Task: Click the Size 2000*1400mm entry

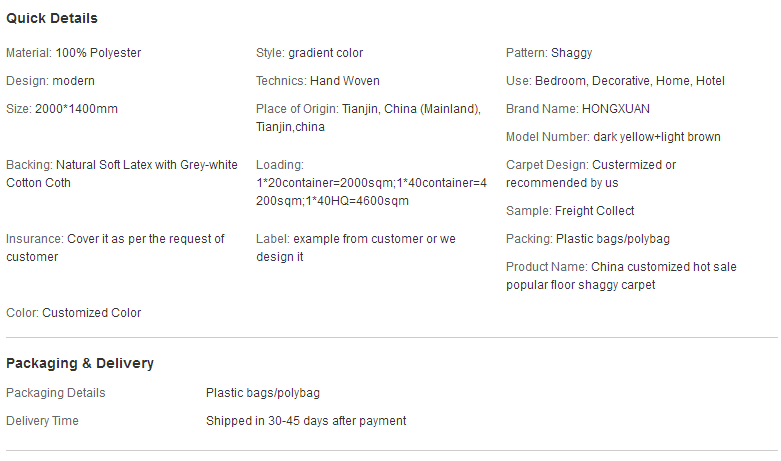Action: (x=62, y=109)
